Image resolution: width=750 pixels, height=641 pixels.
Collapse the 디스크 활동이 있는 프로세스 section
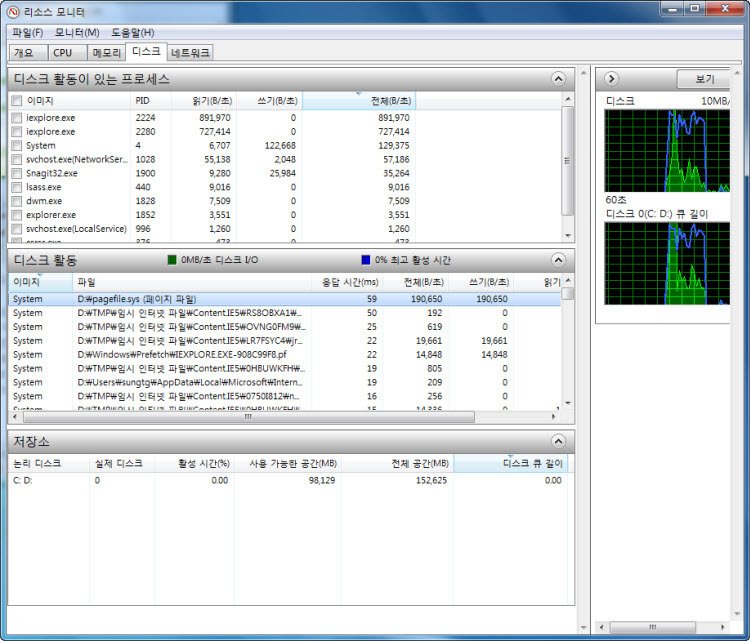pos(558,79)
